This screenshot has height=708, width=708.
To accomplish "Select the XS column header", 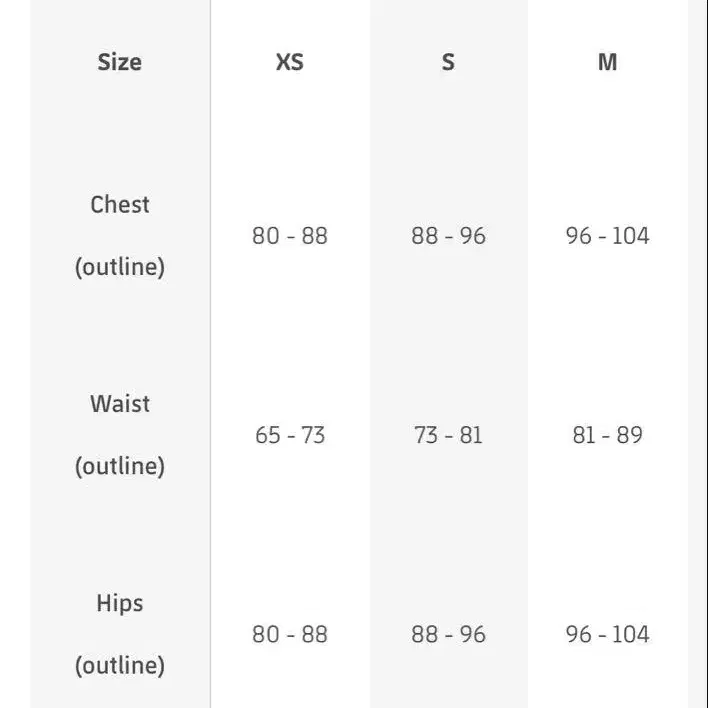I will click(290, 62).
